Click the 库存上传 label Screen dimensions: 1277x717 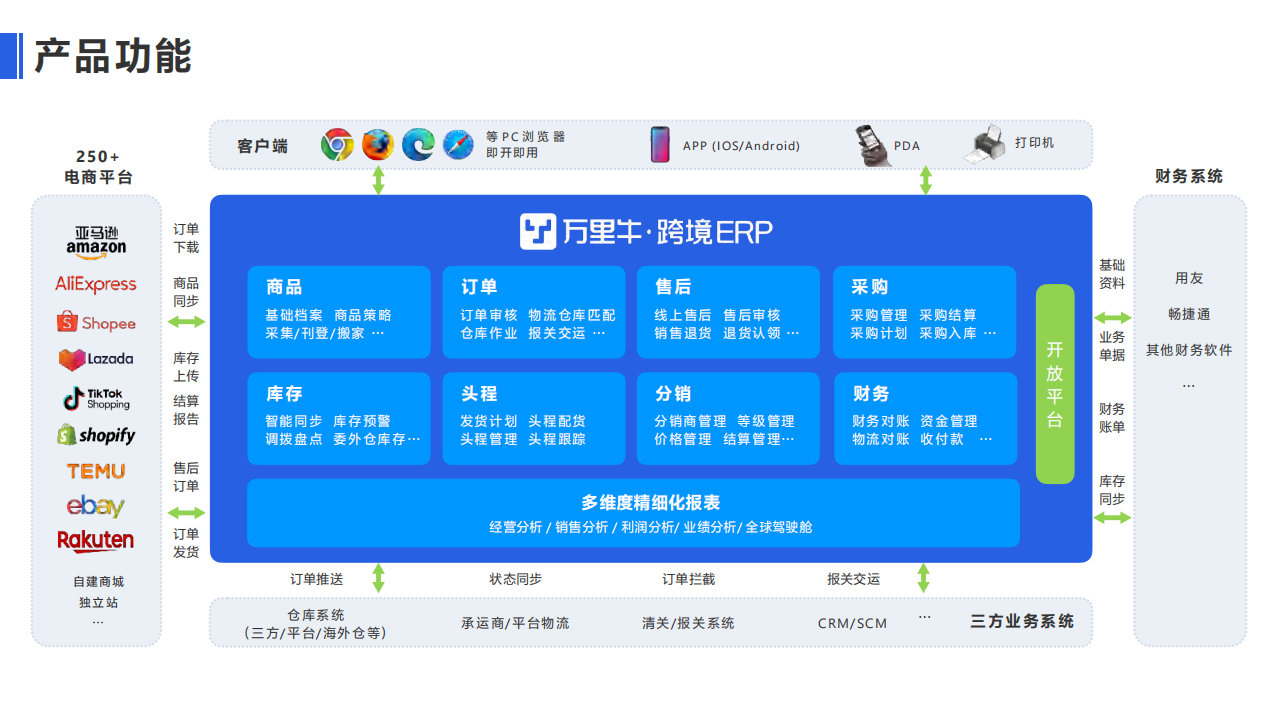point(186,367)
